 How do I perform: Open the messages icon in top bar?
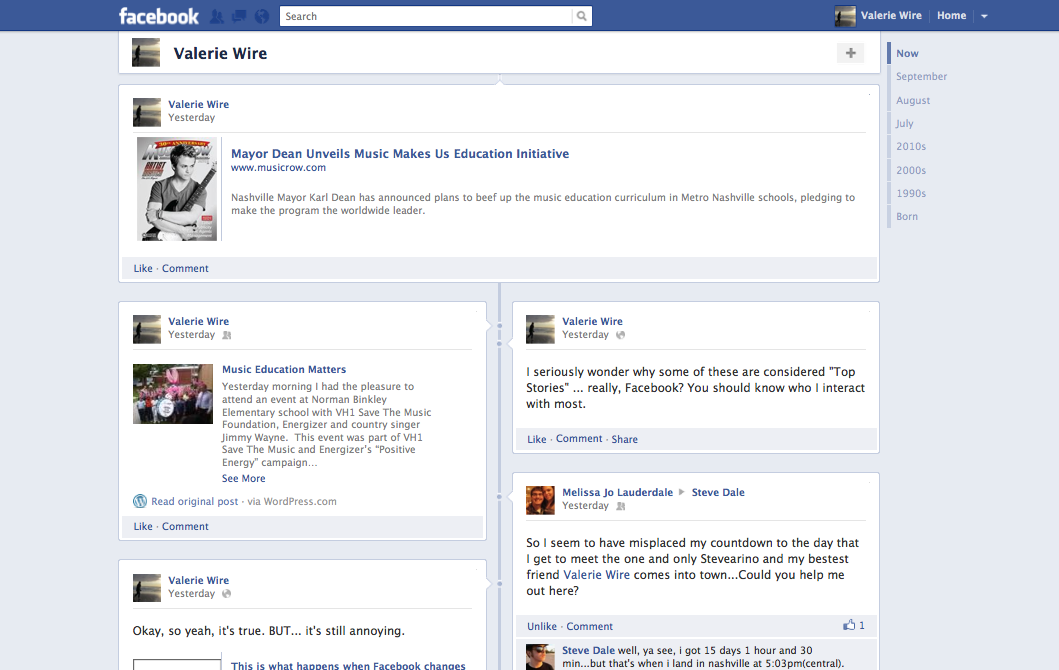[x=239, y=16]
